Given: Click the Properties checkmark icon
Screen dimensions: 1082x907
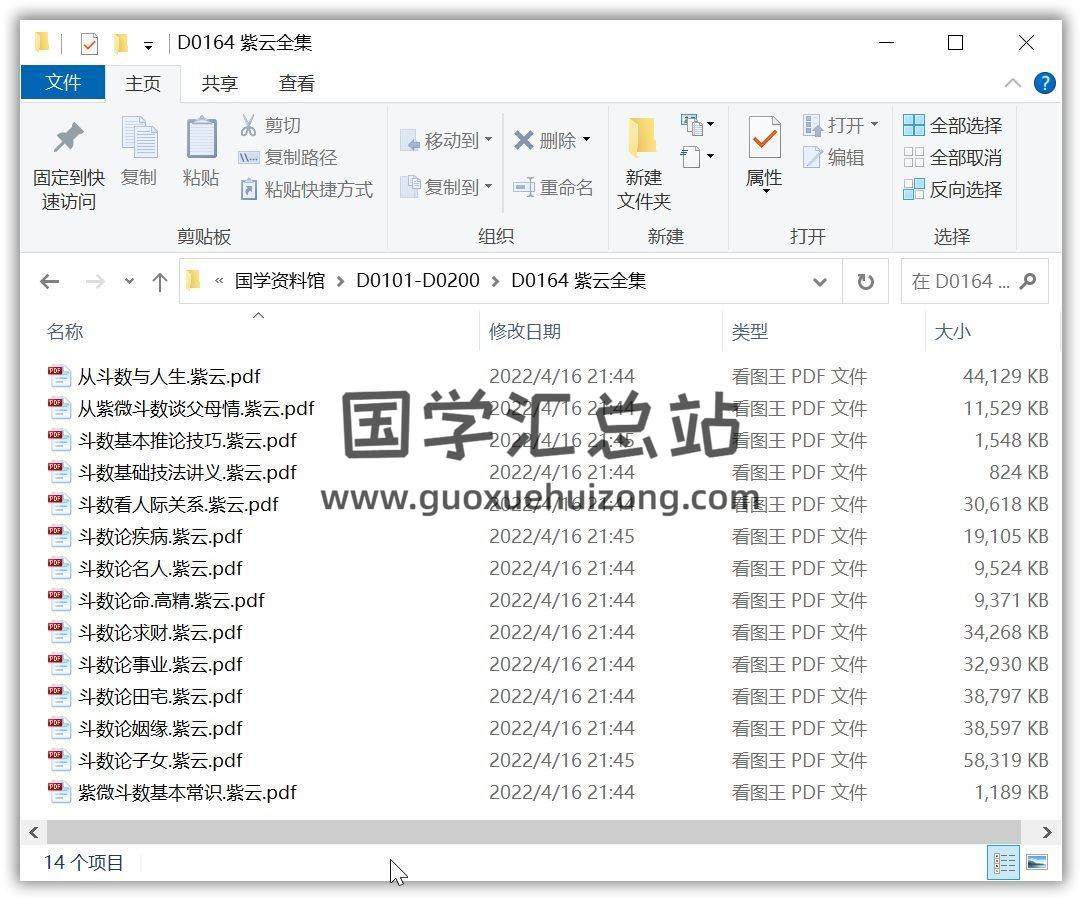Looking at the screenshot, I should tap(765, 137).
